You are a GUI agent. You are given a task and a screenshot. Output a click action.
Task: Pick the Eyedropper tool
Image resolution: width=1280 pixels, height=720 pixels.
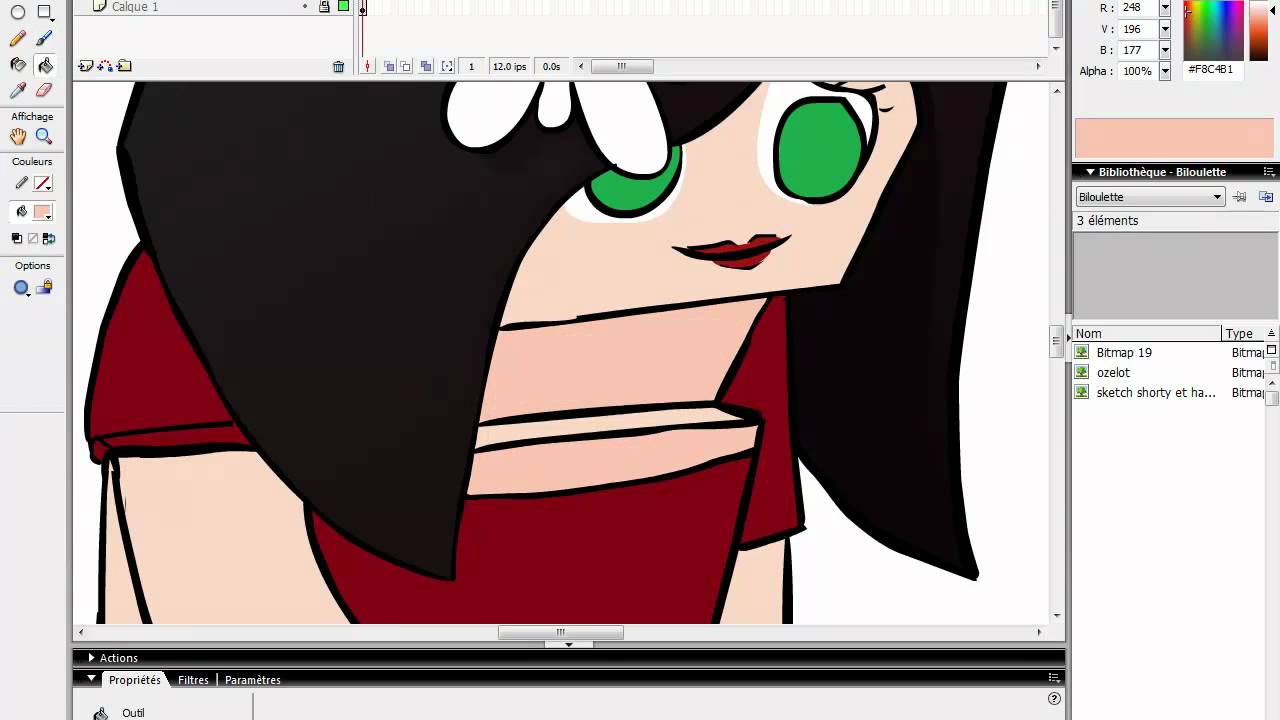18,90
